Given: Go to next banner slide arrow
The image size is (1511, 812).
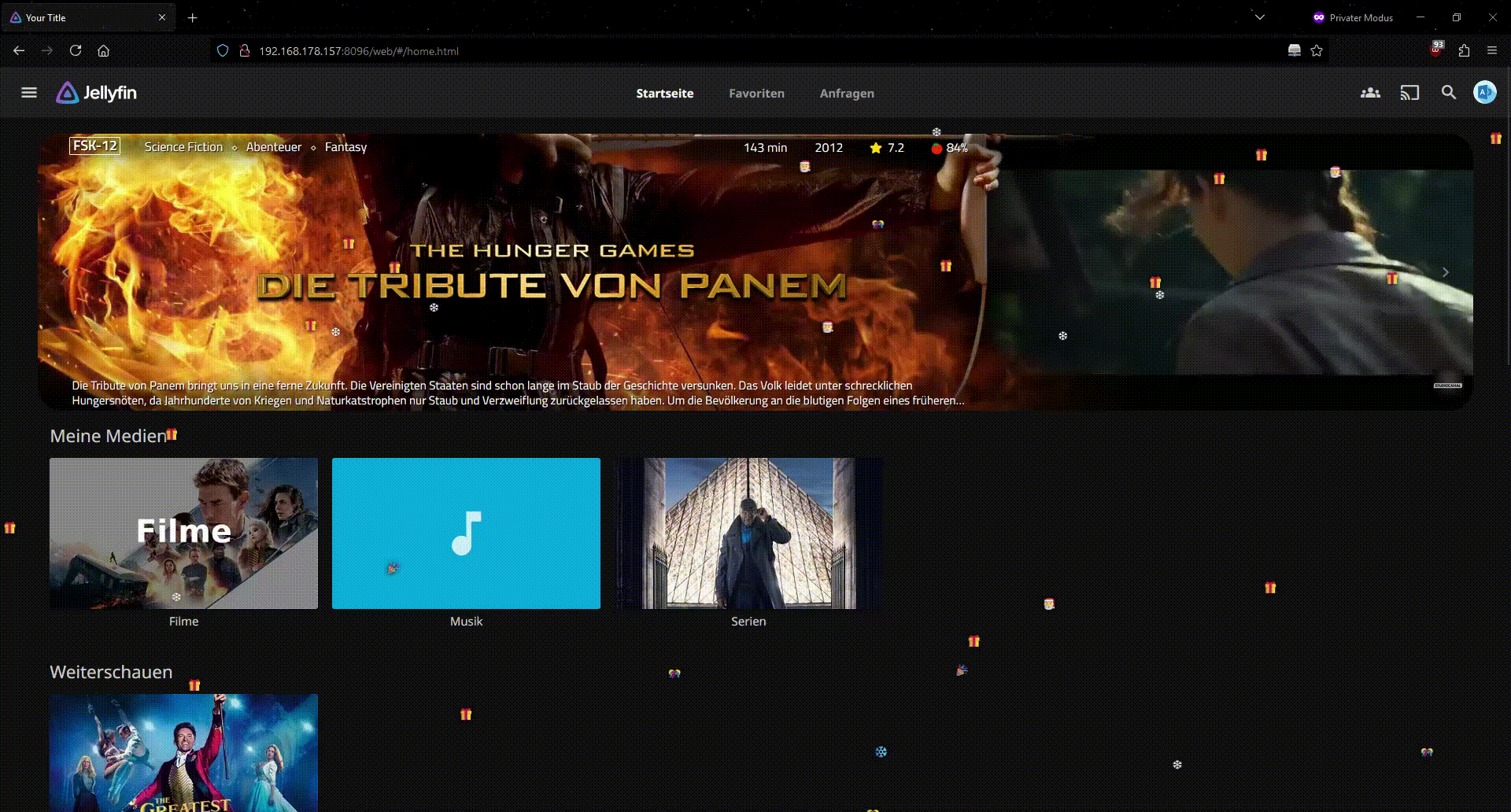Looking at the screenshot, I should (1445, 272).
